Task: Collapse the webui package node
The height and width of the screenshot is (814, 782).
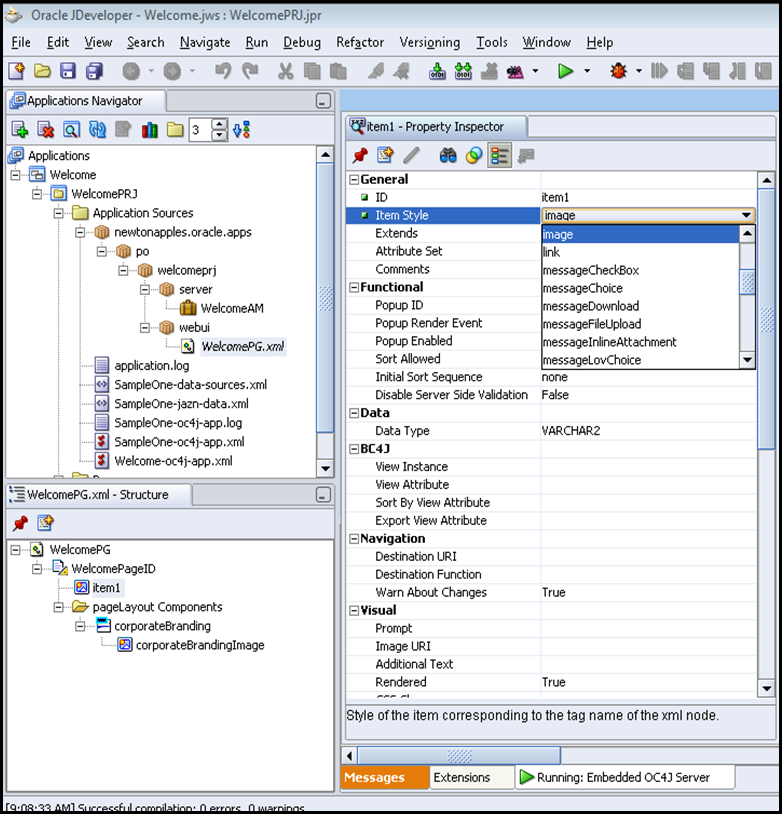Action: pyautogui.click(x=145, y=328)
